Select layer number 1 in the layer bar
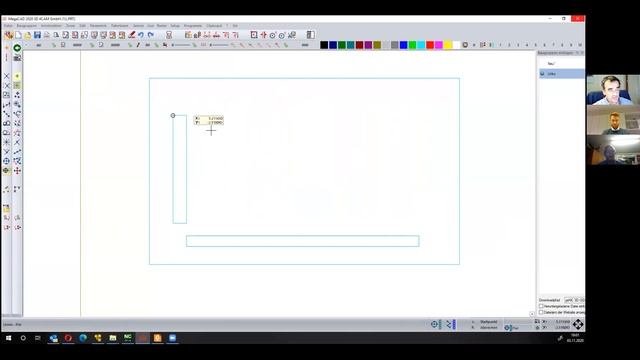 500,45
